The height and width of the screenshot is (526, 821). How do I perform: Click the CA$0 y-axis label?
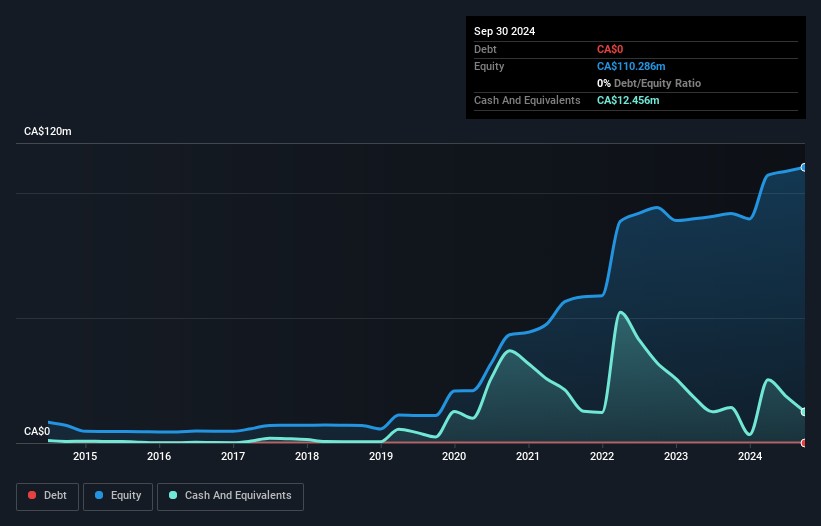[x=37, y=432]
